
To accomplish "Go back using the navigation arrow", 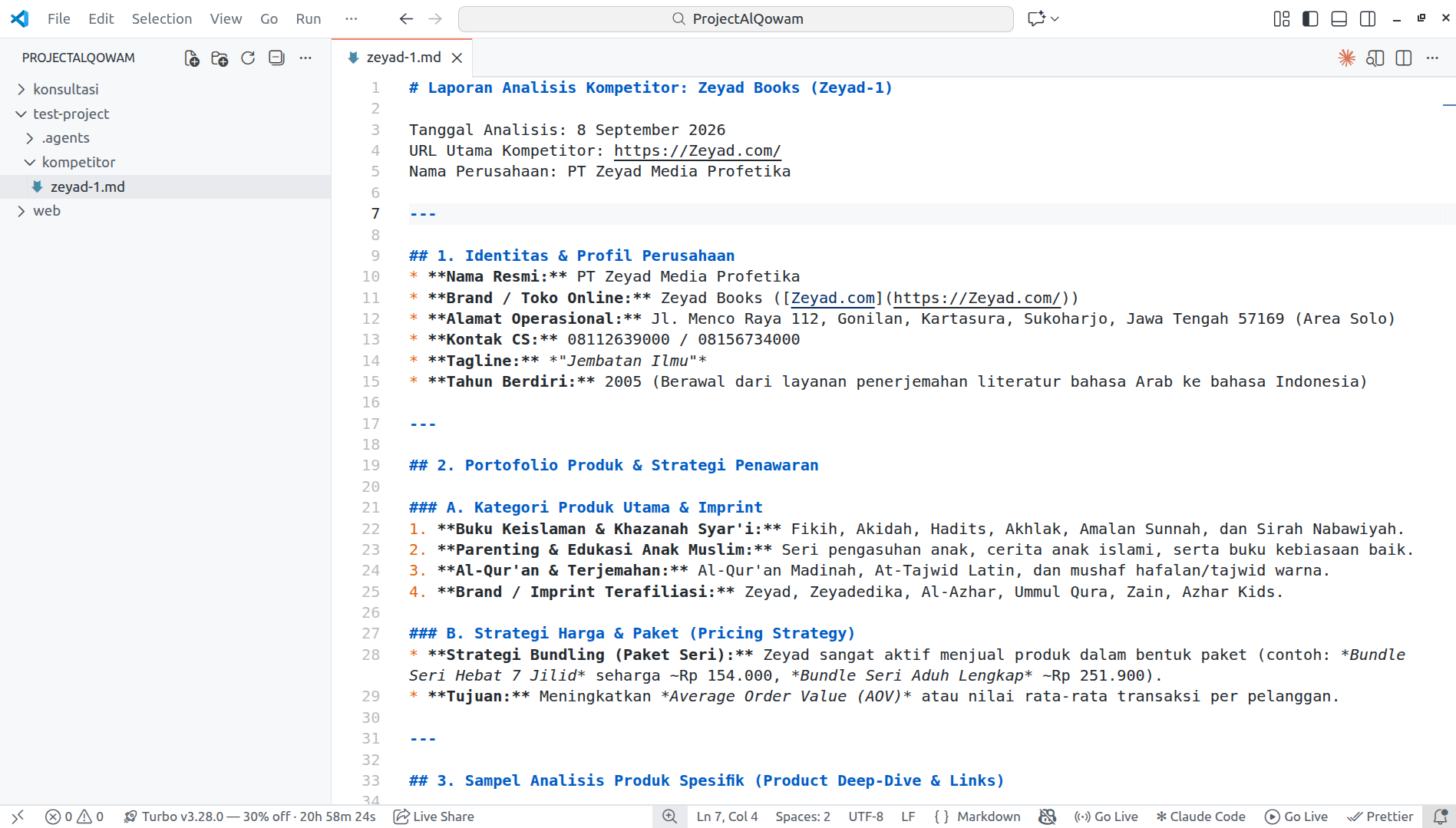I will point(406,19).
